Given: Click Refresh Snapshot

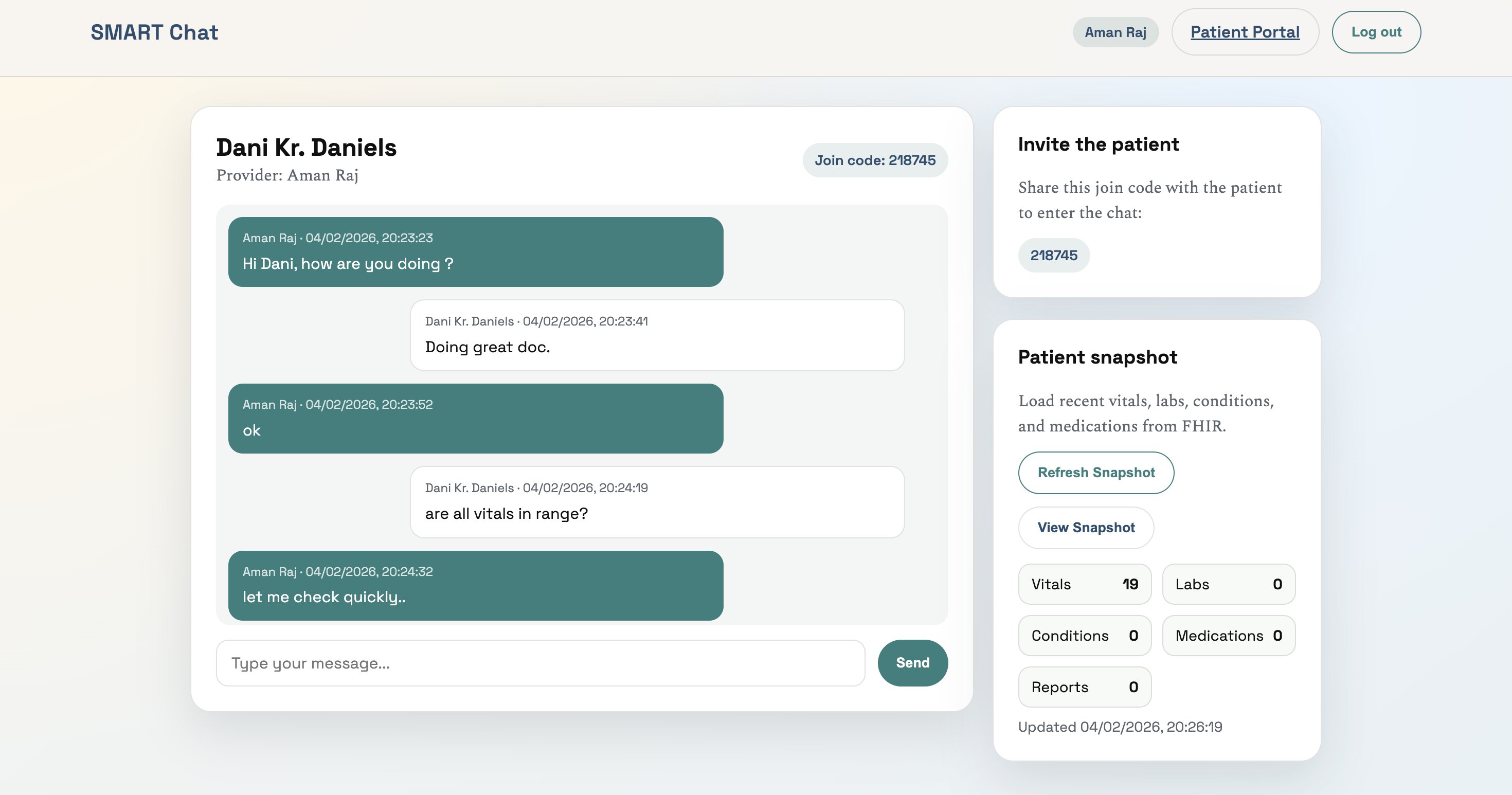Looking at the screenshot, I should click(x=1095, y=472).
